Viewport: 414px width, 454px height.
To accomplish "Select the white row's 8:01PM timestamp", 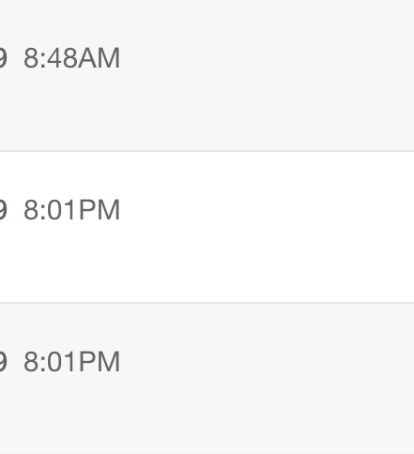I will (72, 210).
